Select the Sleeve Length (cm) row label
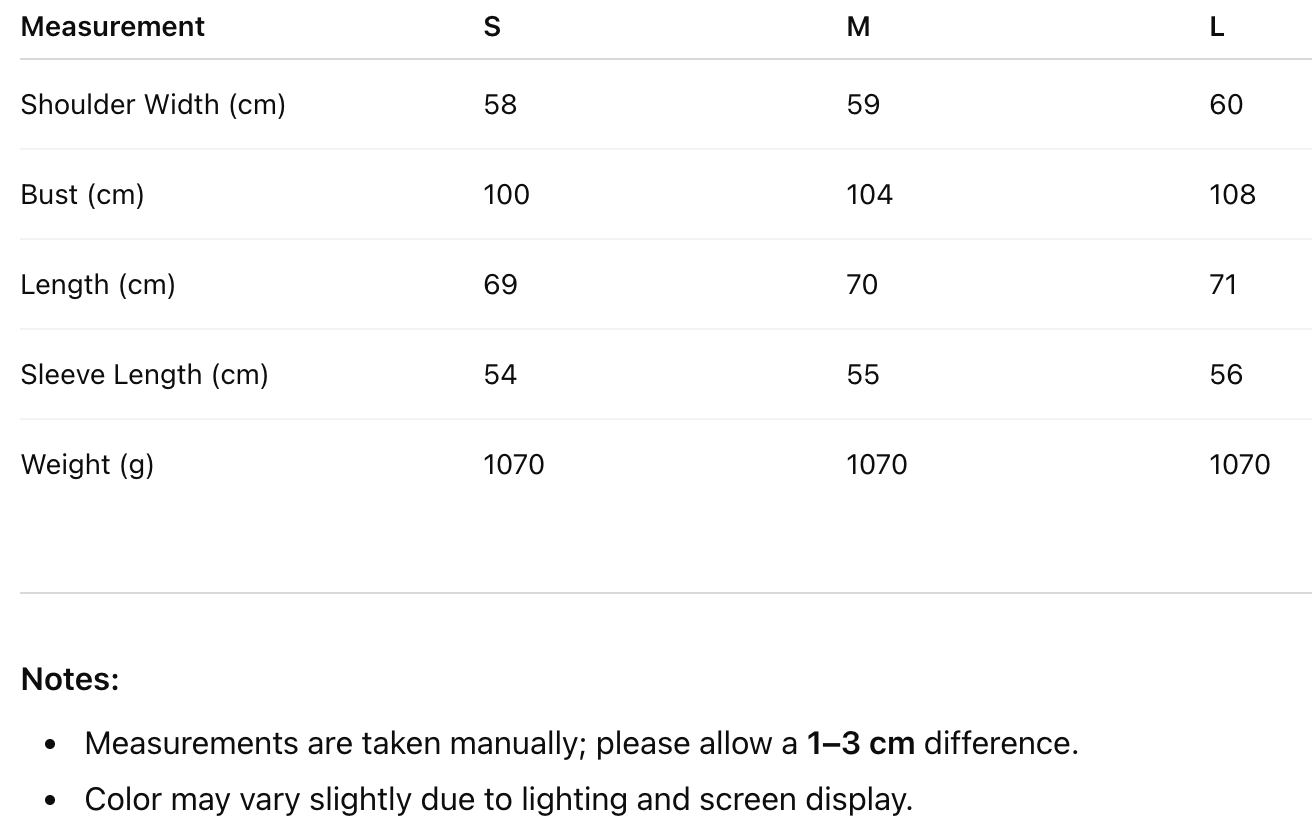 (x=144, y=374)
